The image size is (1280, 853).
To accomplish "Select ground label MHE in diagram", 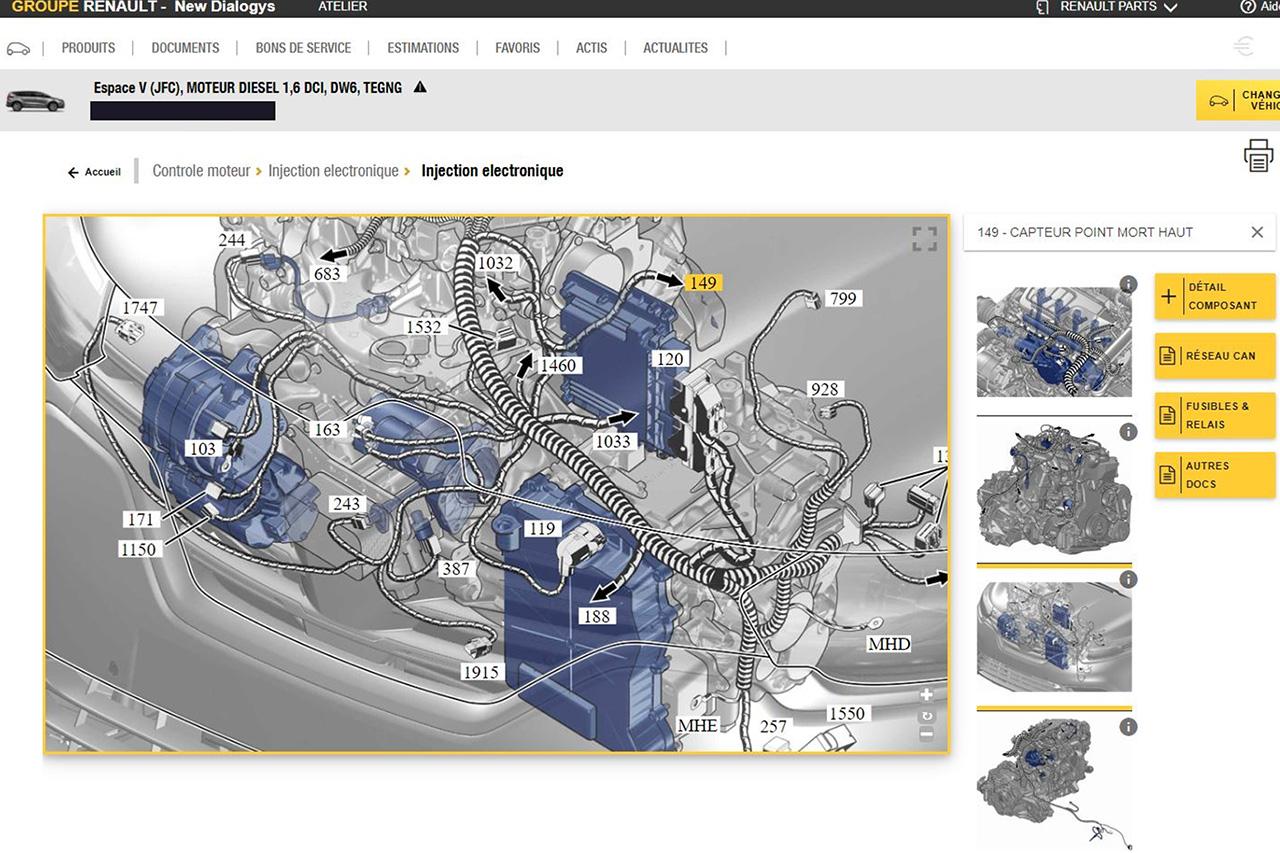I will pyautogui.click(x=697, y=725).
